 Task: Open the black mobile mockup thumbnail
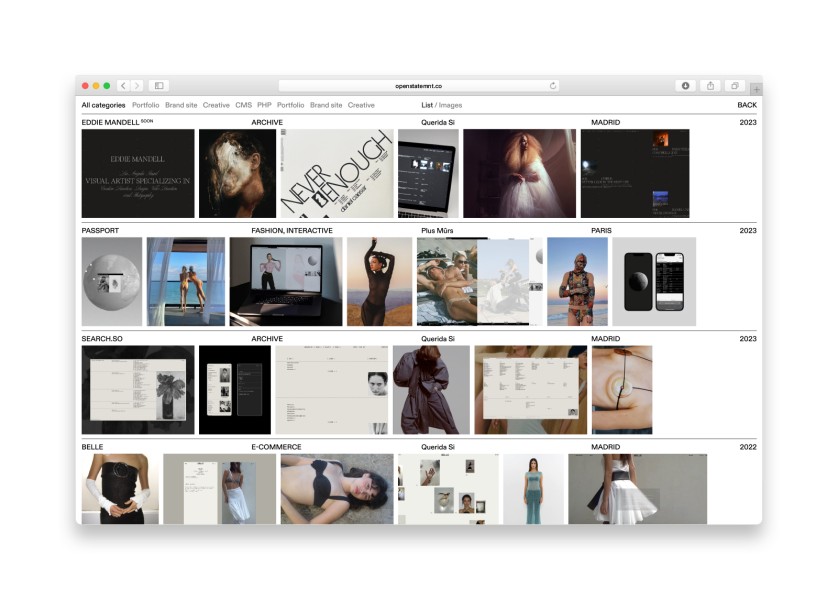tap(235, 390)
